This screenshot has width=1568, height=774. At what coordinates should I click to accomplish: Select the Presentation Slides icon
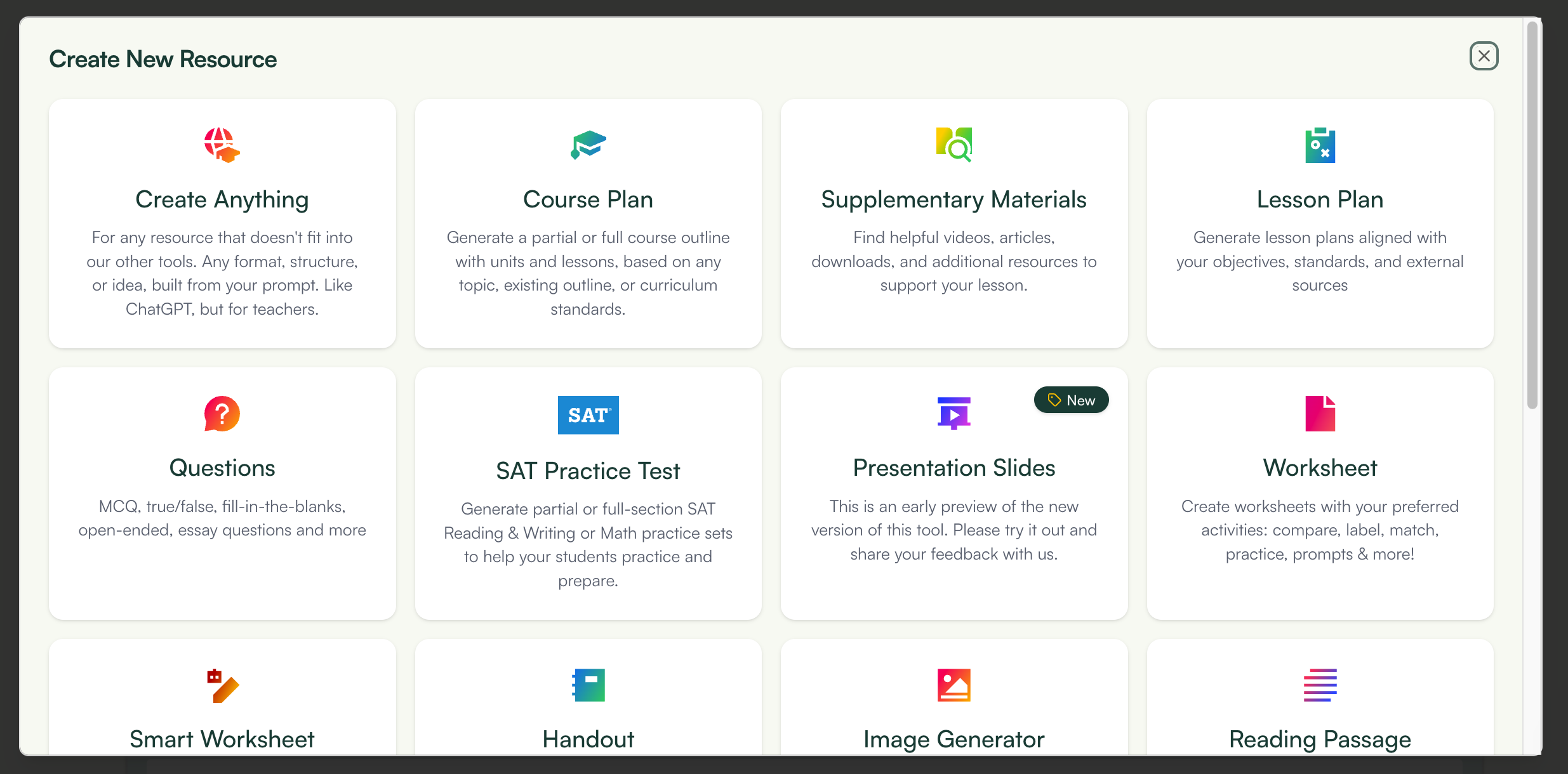[953, 414]
